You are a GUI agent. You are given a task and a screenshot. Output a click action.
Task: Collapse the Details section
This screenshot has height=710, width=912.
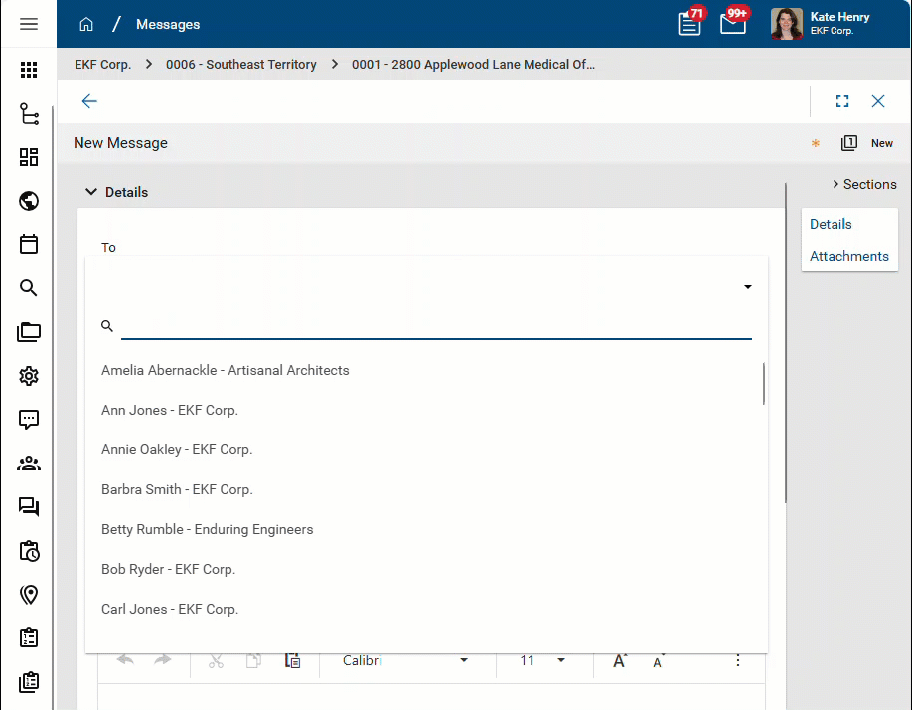(x=91, y=192)
